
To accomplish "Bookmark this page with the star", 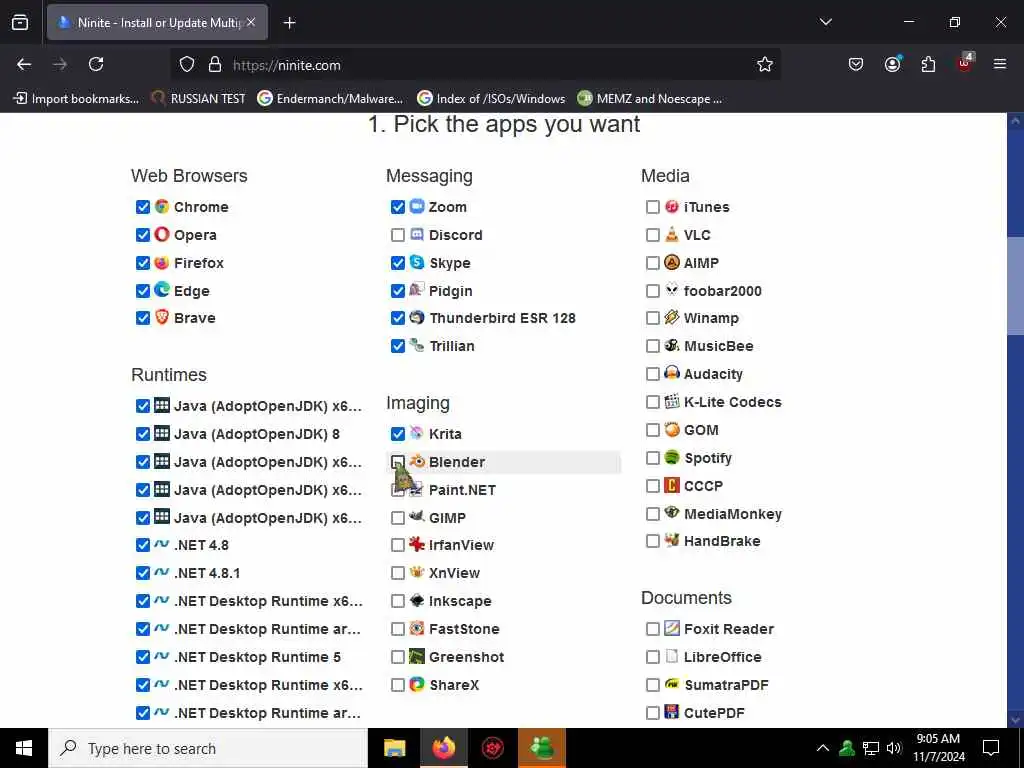I will pyautogui.click(x=765, y=64).
